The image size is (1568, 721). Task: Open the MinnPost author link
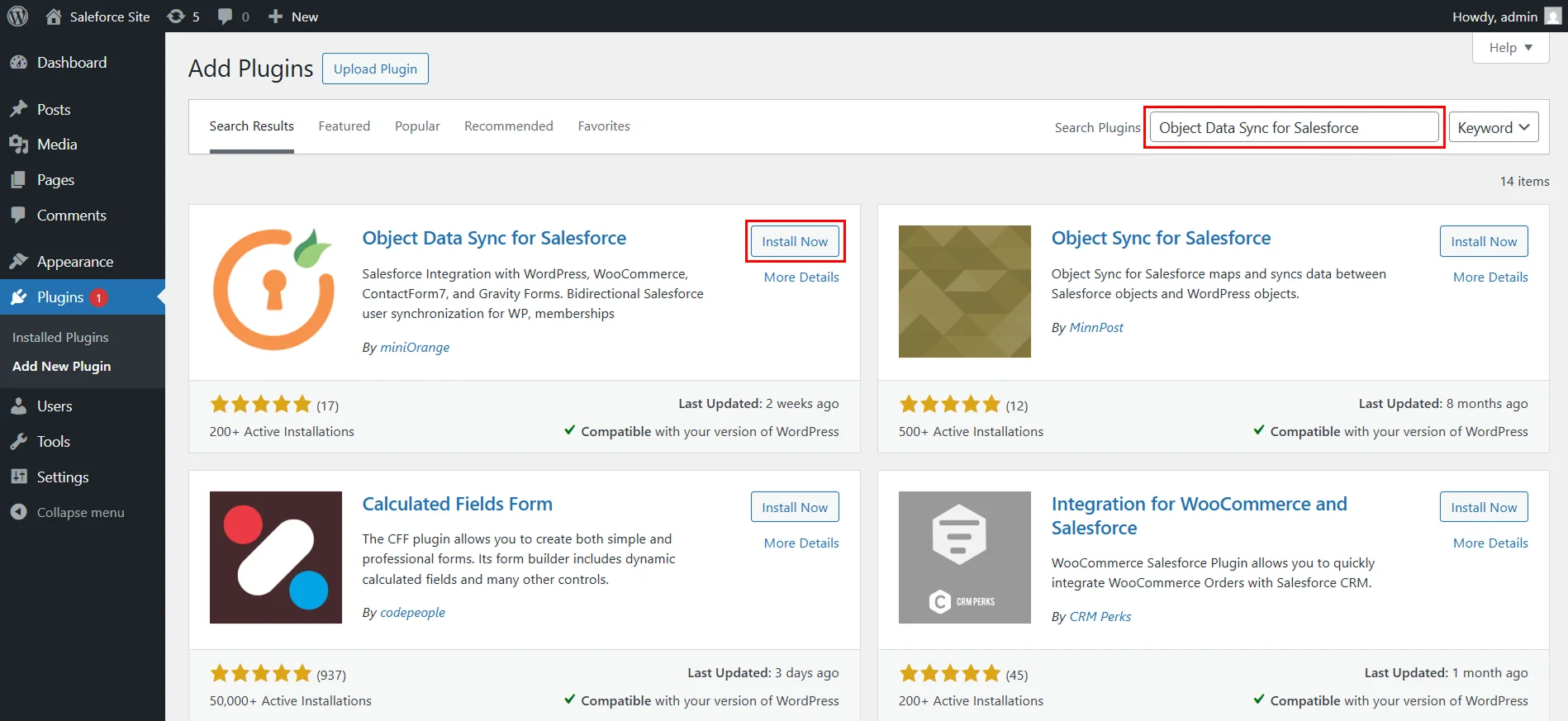coord(1096,328)
